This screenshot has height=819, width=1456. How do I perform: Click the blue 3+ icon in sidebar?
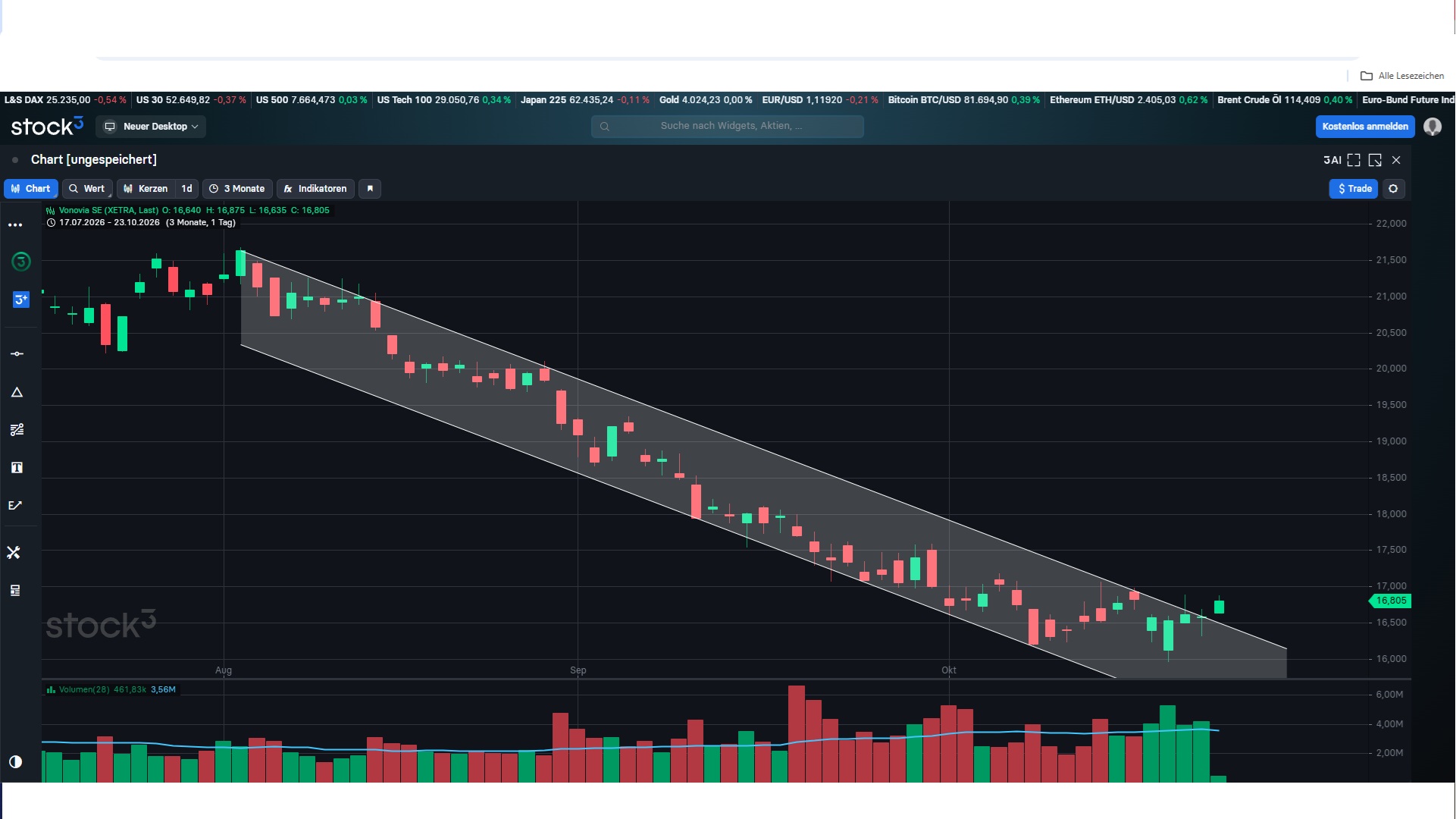(21, 300)
